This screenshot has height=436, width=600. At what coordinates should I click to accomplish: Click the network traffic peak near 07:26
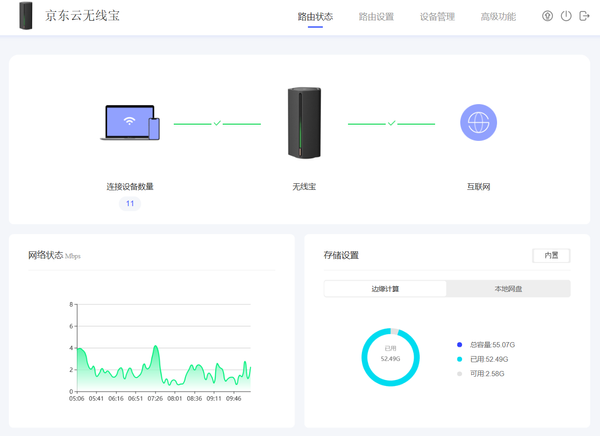click(x=155, y=346)
